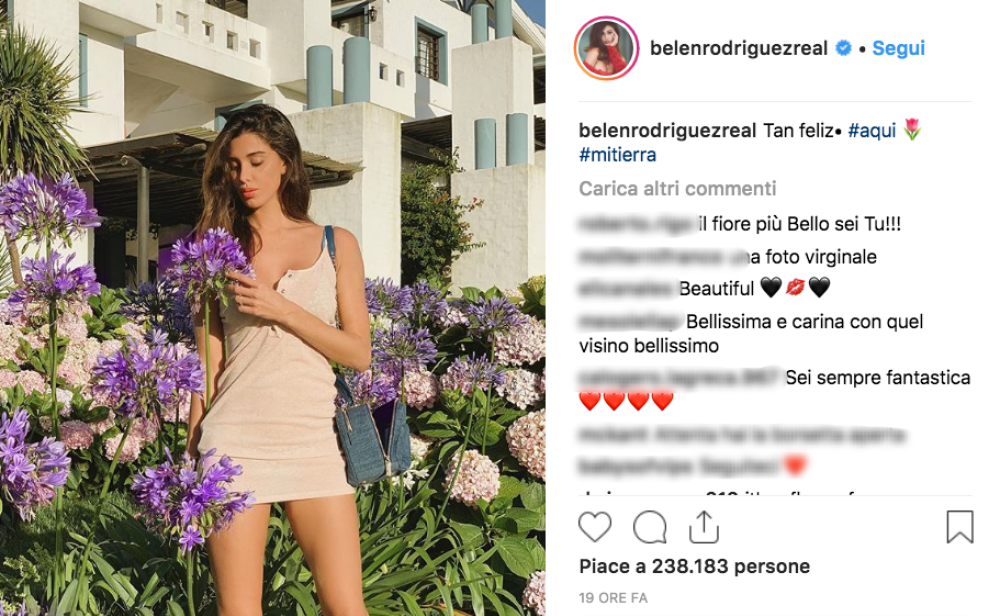Image resolution: width=1000 pixels, height=616 pixels.
Task: Open commenter of 'Bellissima e carina' comment
Action: [630, 321]
